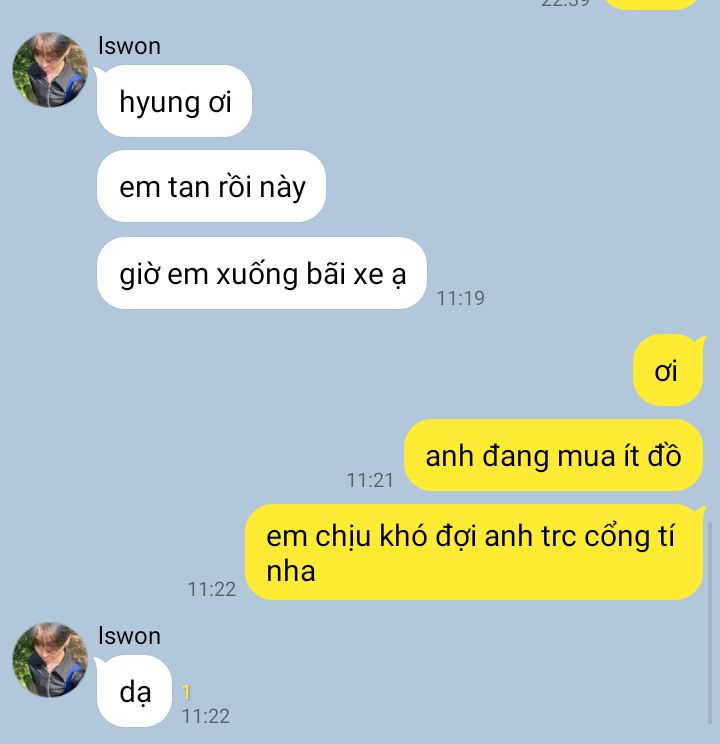
Task: Select the 'anh đang mua ít đồ' bubble
Action: [x=553, y=455]
